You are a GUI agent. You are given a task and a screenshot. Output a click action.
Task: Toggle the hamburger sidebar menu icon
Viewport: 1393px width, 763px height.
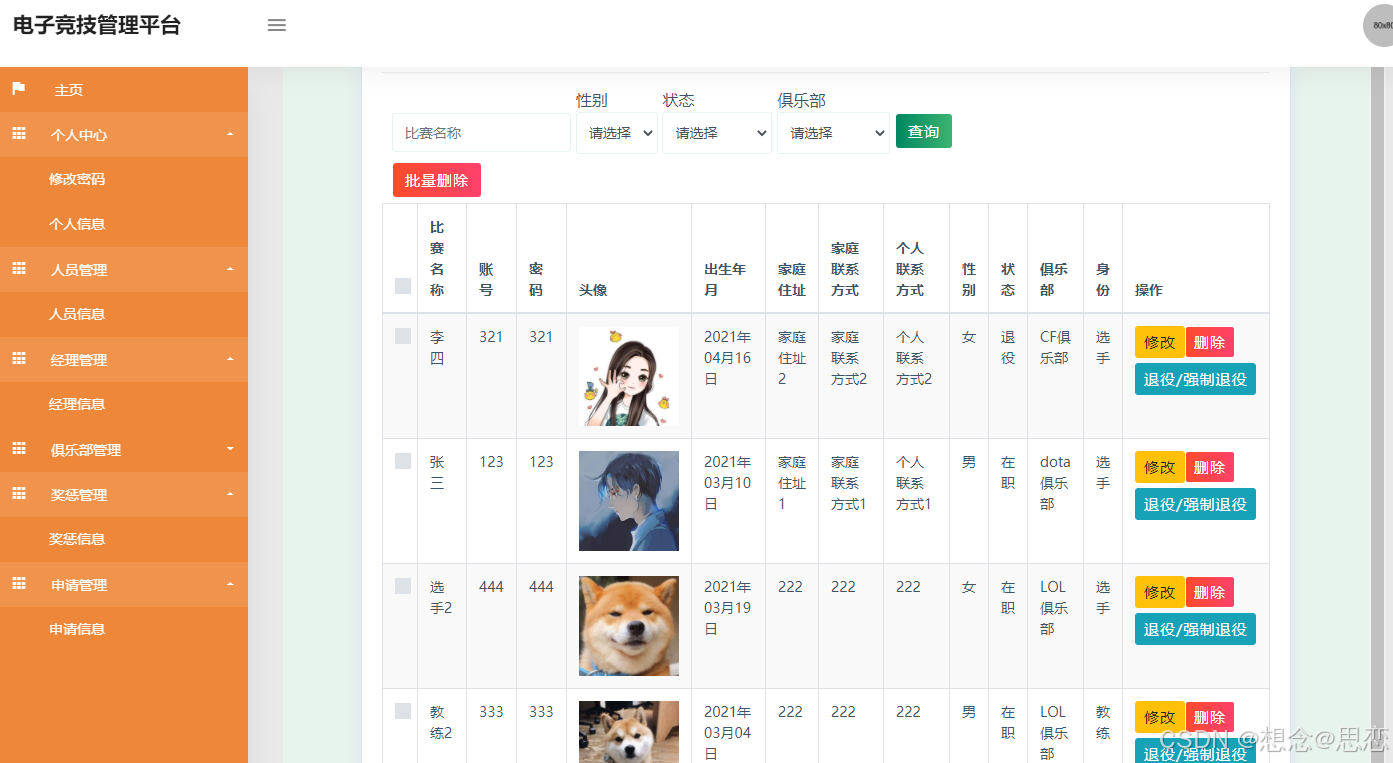[x=277, y=26]
